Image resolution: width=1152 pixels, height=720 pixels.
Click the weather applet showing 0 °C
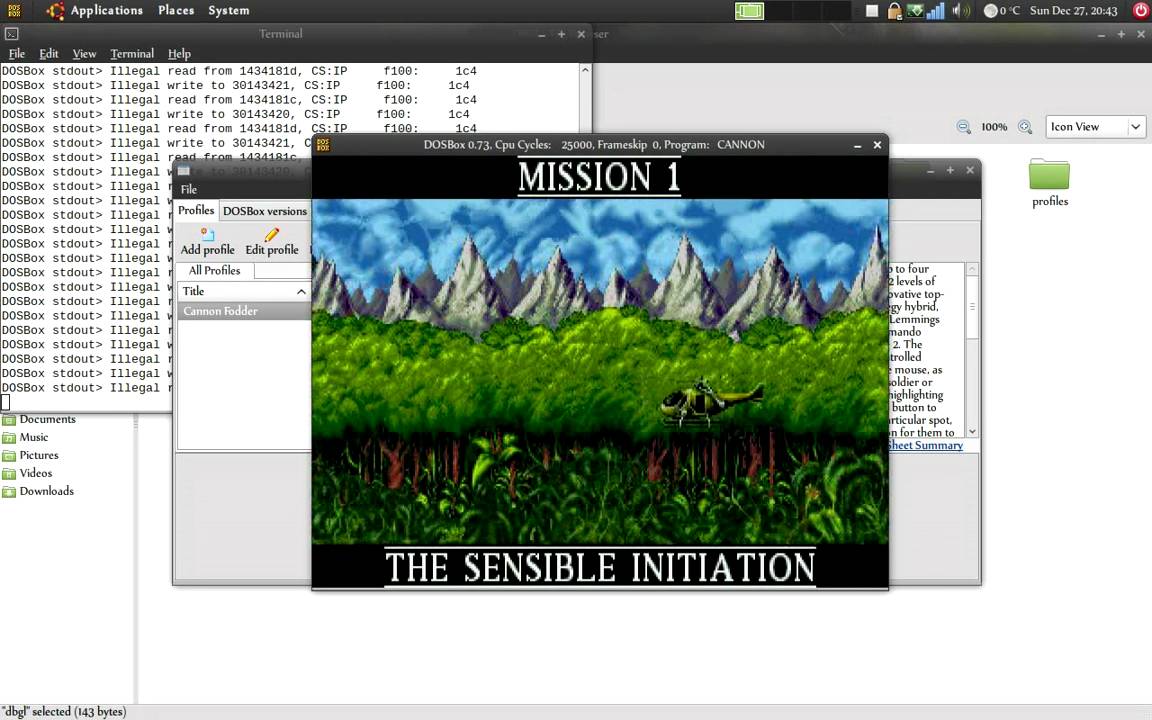point(1002,10)
